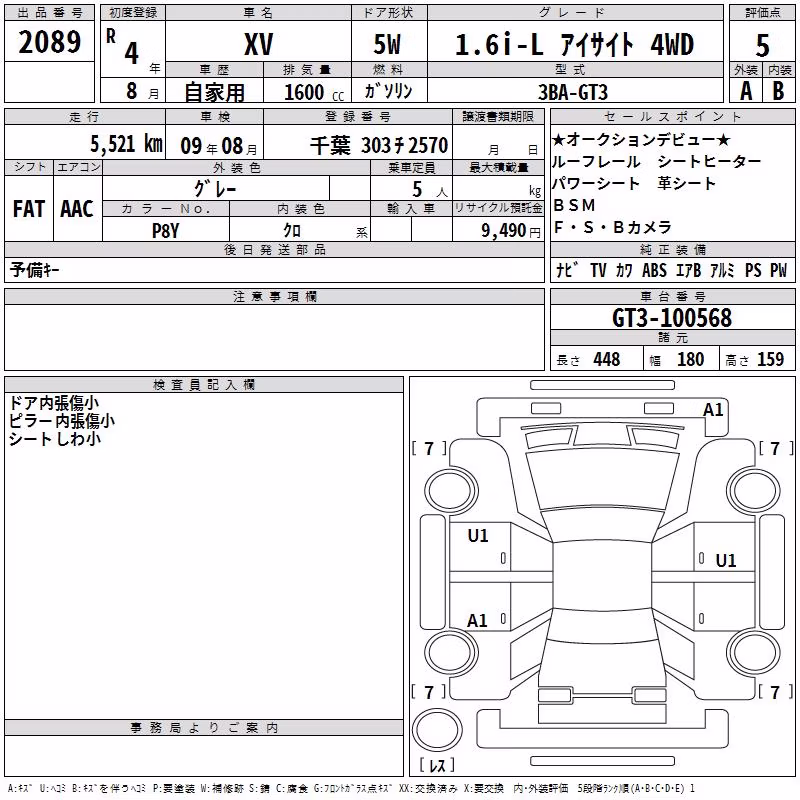Screen dimensions: 800x800
Task: Click BSM sales point
Action: tap(574, 205)
